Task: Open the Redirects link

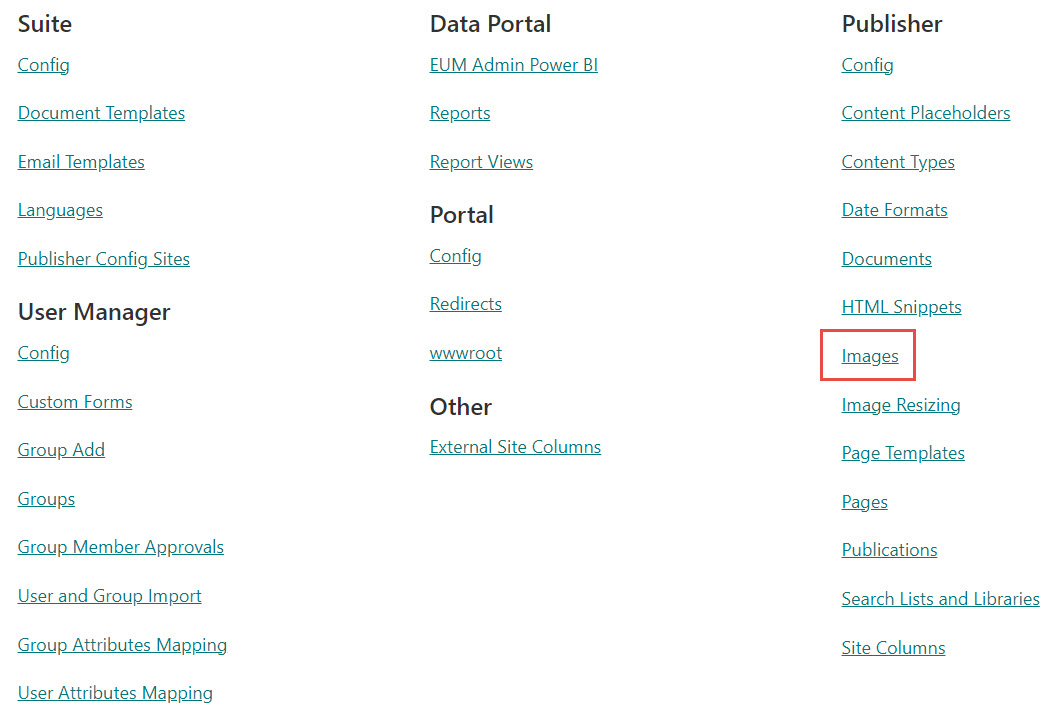Action: pos(466,304)
